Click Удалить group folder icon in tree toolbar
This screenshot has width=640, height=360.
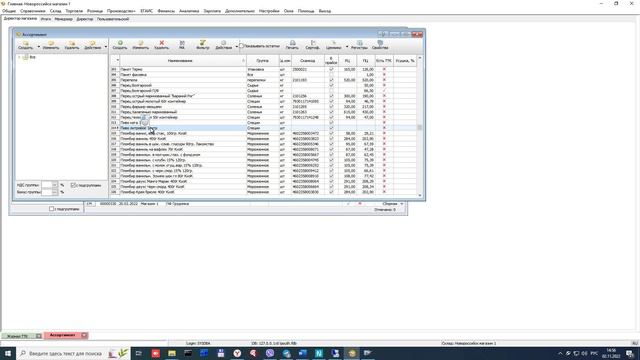pos(72,43)
